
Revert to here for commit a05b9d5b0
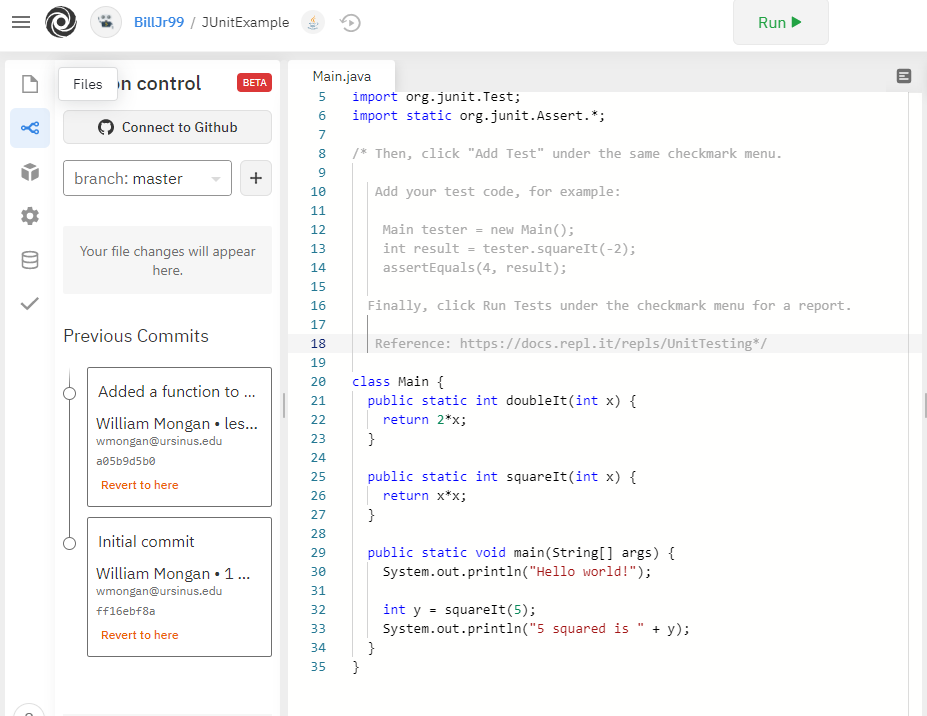pyautogui.click(x=140, y=485)
